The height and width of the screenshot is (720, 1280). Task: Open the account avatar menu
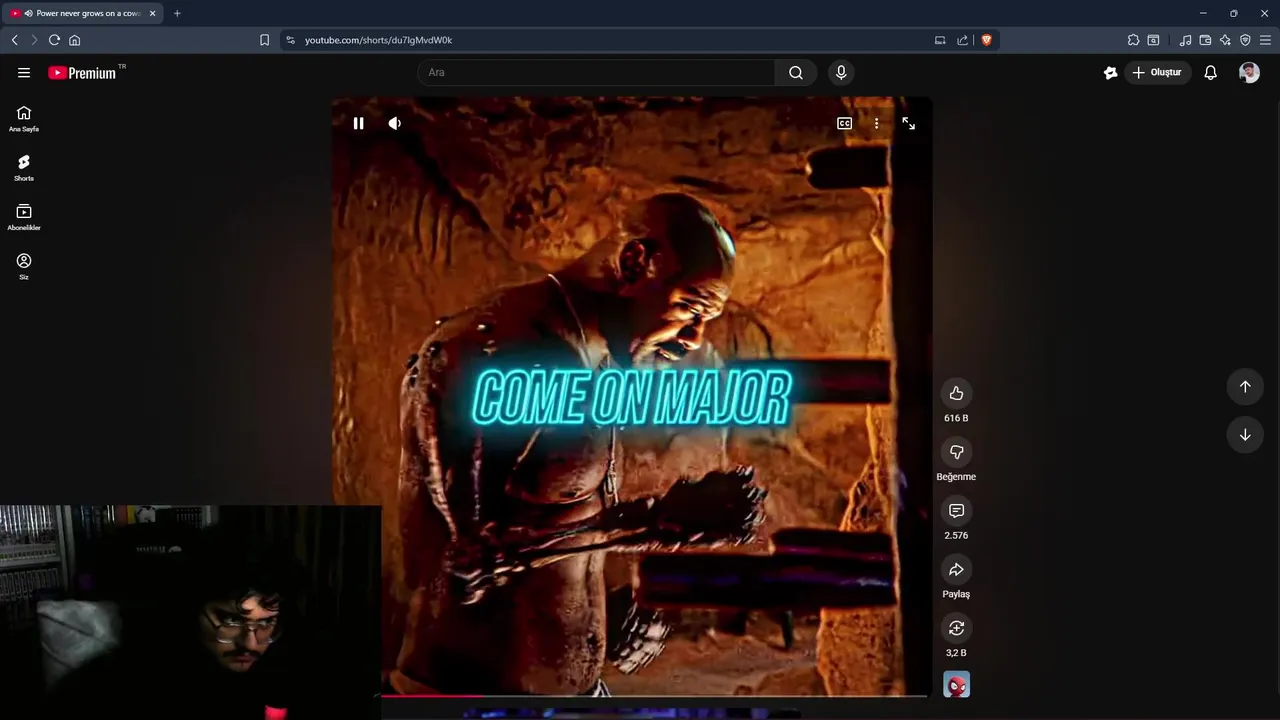coord(1249,72)
